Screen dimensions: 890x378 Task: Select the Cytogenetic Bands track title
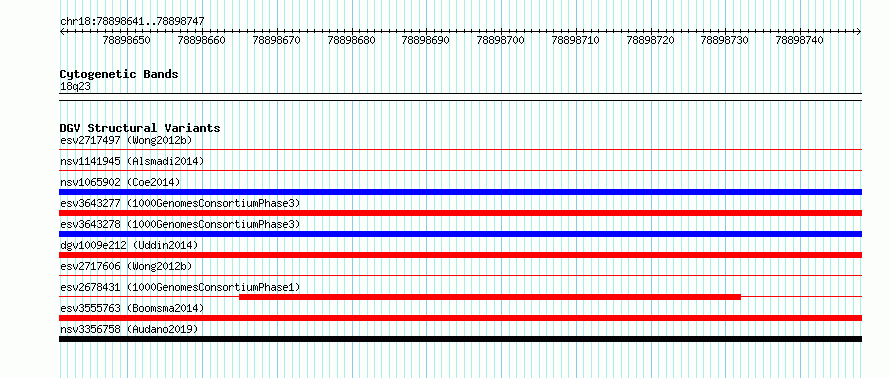tap(119, 74)
